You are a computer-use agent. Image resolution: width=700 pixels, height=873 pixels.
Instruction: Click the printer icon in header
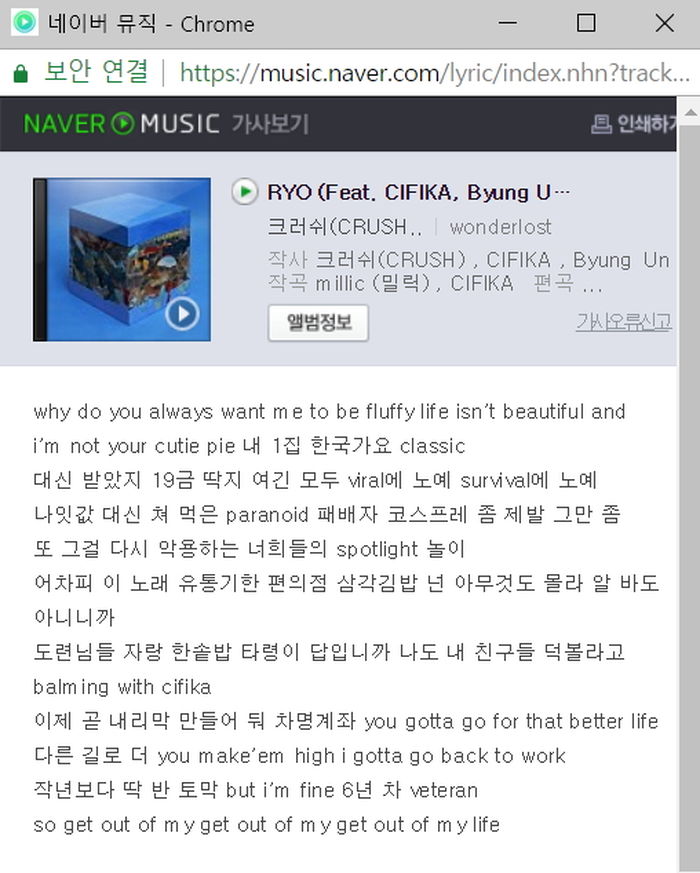coord(601,124)
